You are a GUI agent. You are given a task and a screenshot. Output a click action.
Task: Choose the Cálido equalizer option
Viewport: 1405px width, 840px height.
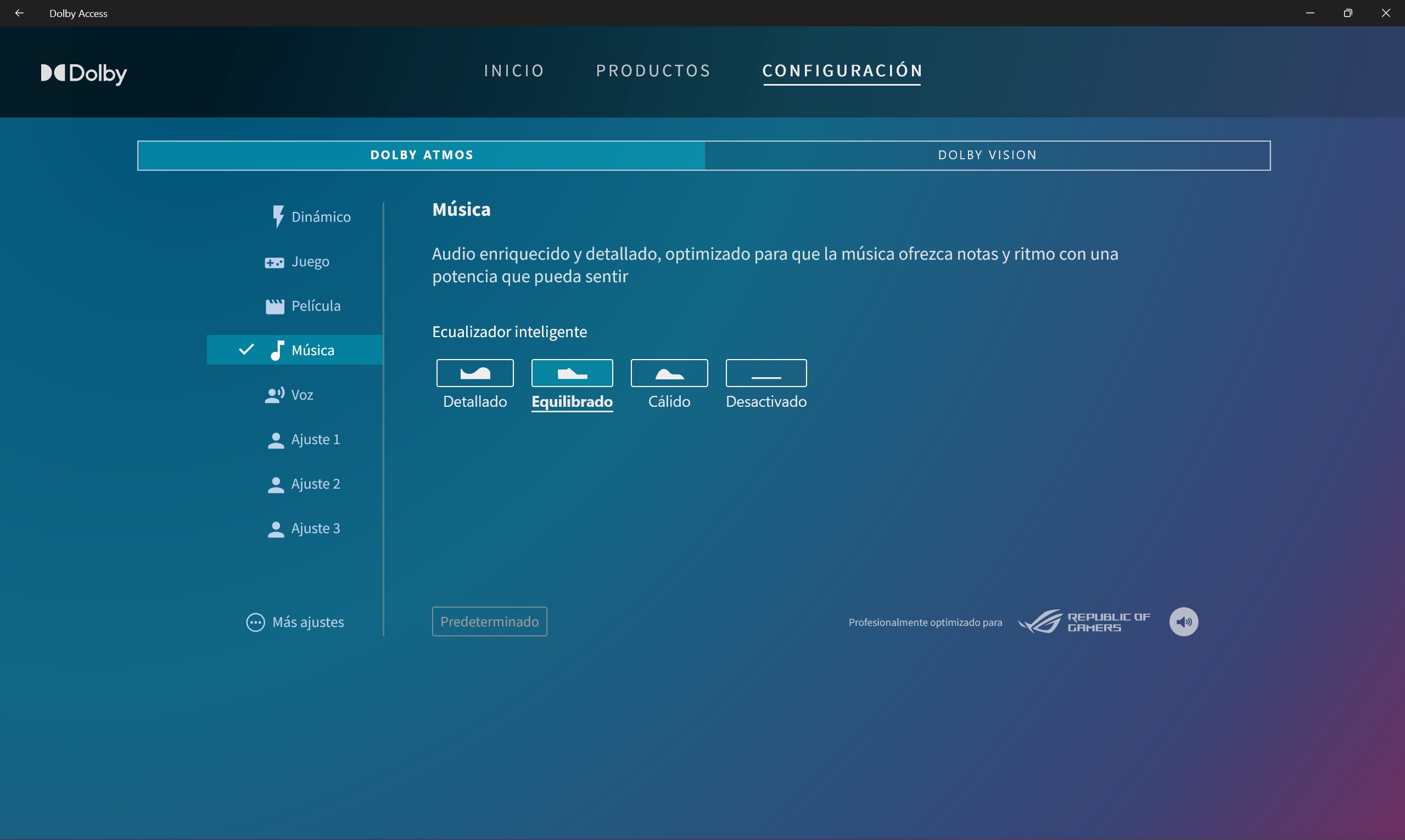(669, 373)
